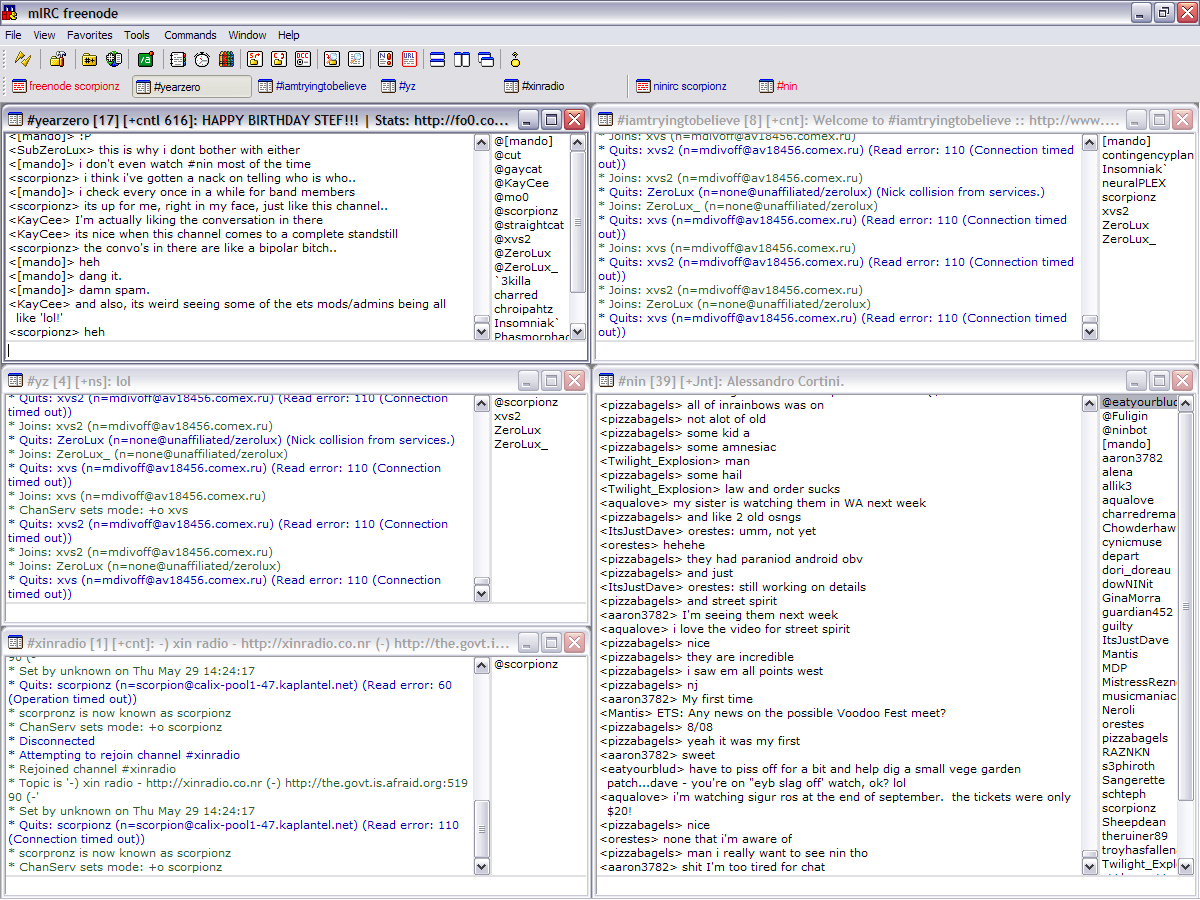Open the DCC options toolbar icon
The image size is (1200, 900).
pyautogui.click(x=303, y=59)
